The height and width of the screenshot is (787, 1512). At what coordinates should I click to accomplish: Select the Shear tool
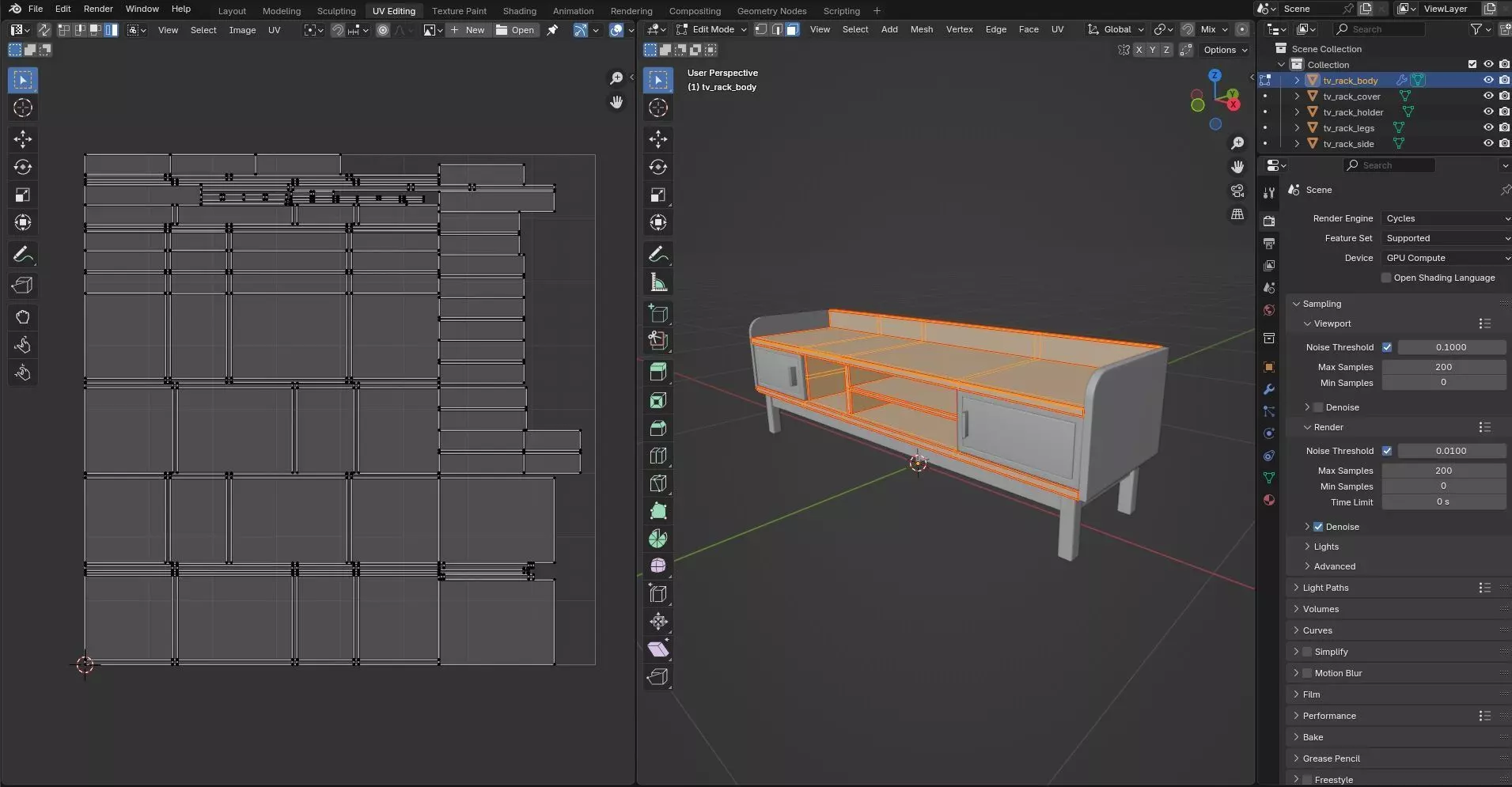coord(658,649)
